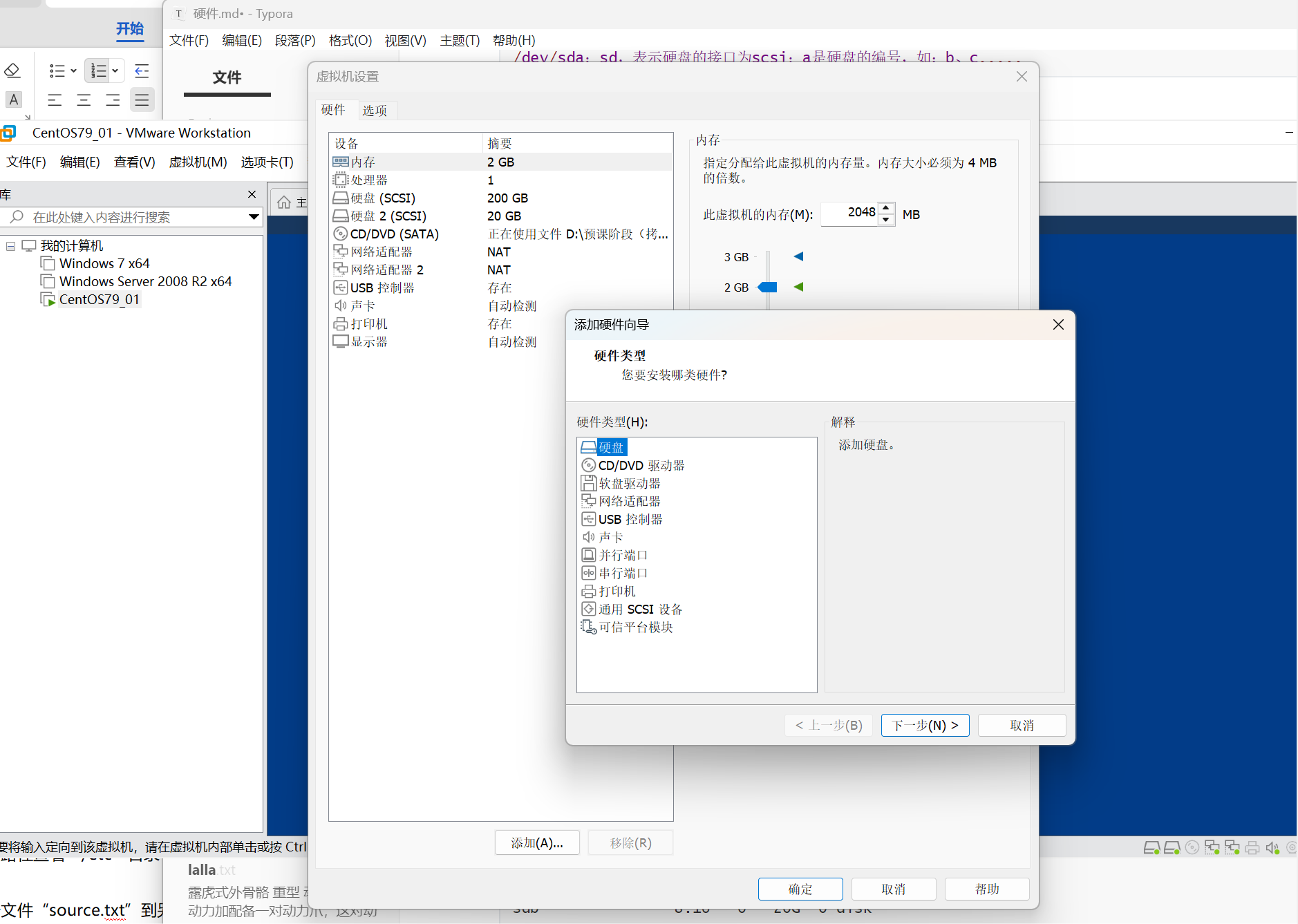Click the library search box
1298x924 pixels.
click(x=131, y=217)
